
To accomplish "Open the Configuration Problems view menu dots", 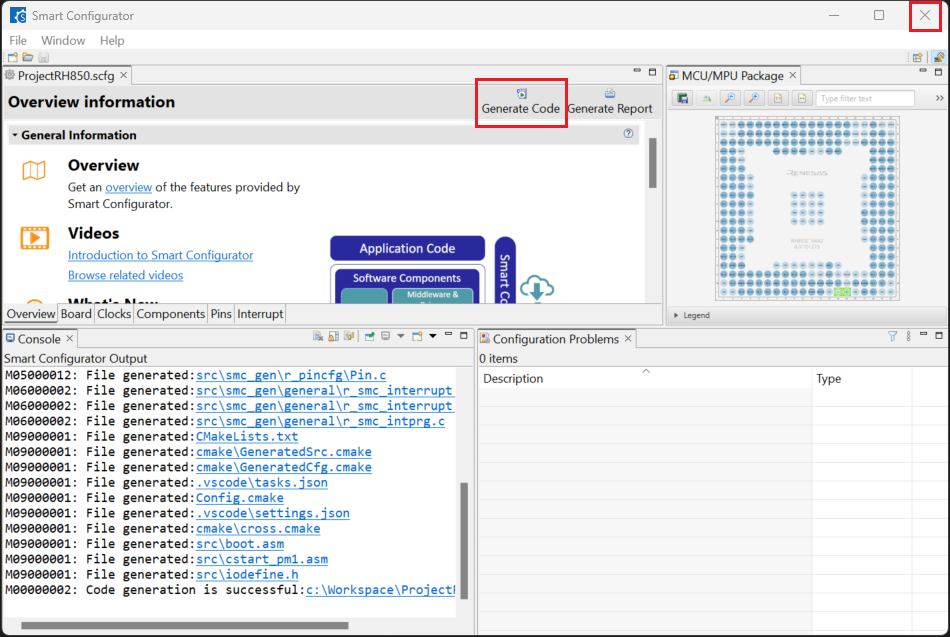I will pos(908,336).
